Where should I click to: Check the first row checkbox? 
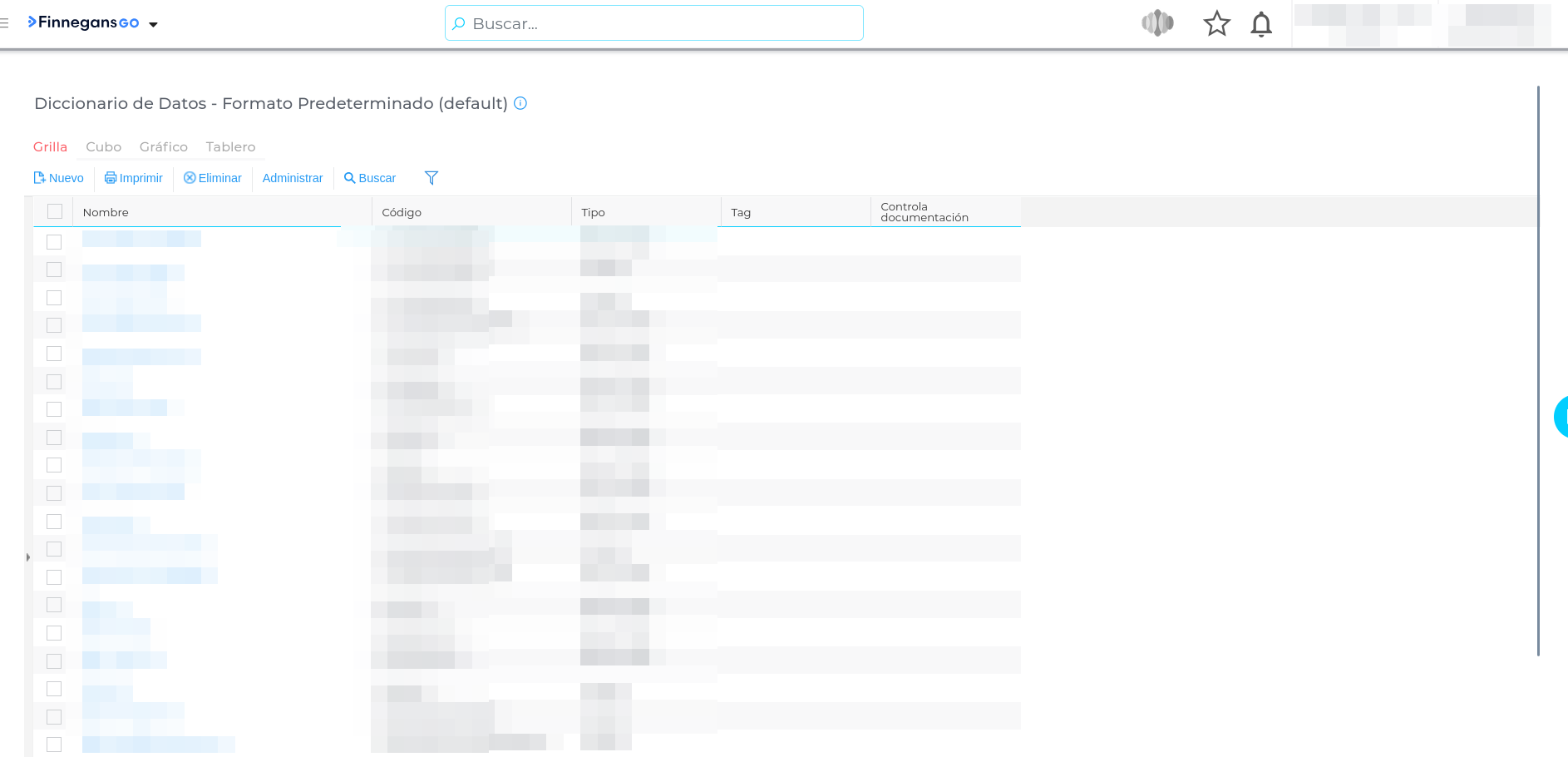point(54,242)
